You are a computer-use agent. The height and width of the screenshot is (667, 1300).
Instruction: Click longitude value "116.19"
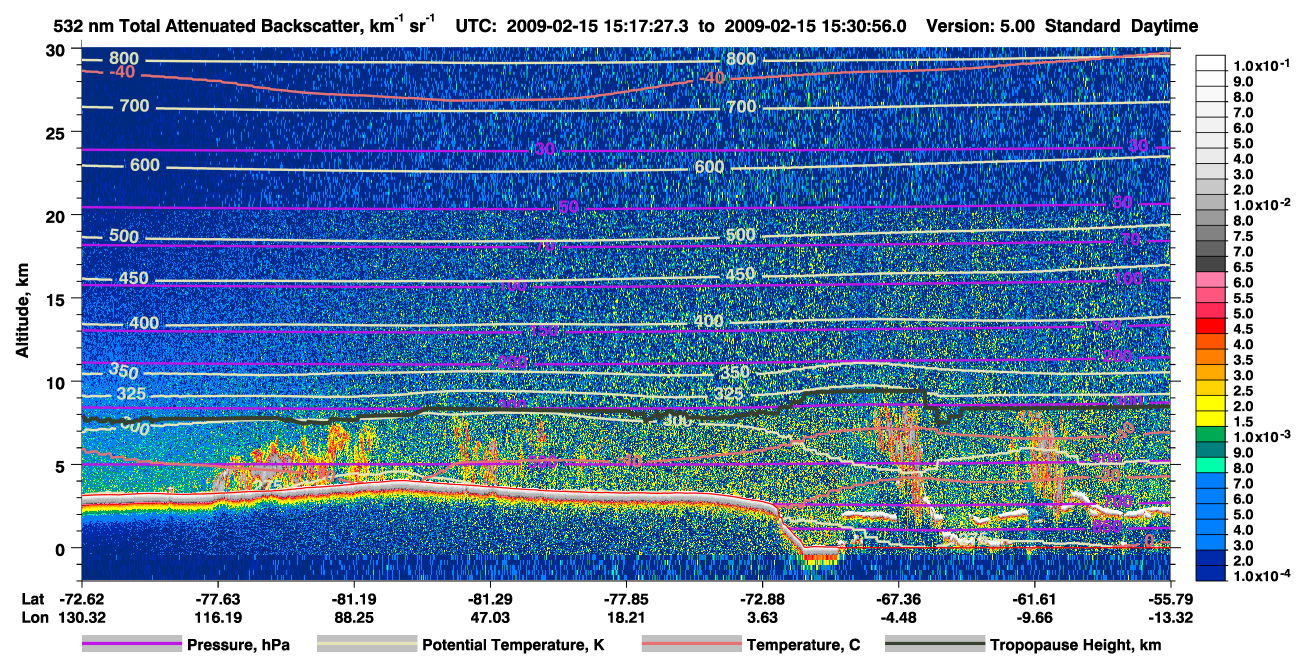click(x=218, y=617)
